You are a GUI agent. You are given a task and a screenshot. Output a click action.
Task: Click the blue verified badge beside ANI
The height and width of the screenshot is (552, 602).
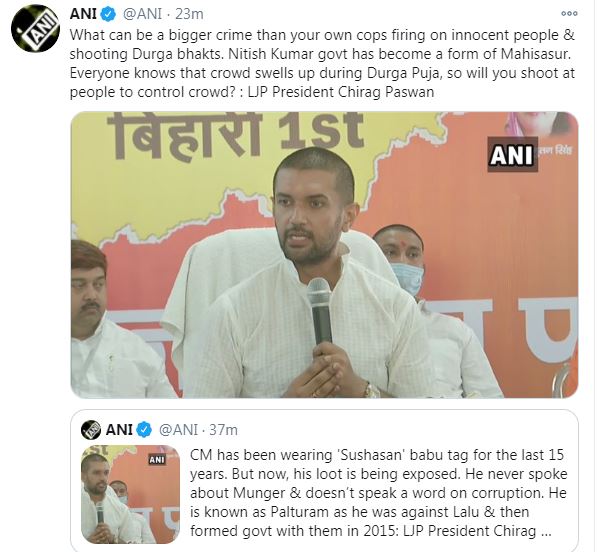click(x=108, y=14)
